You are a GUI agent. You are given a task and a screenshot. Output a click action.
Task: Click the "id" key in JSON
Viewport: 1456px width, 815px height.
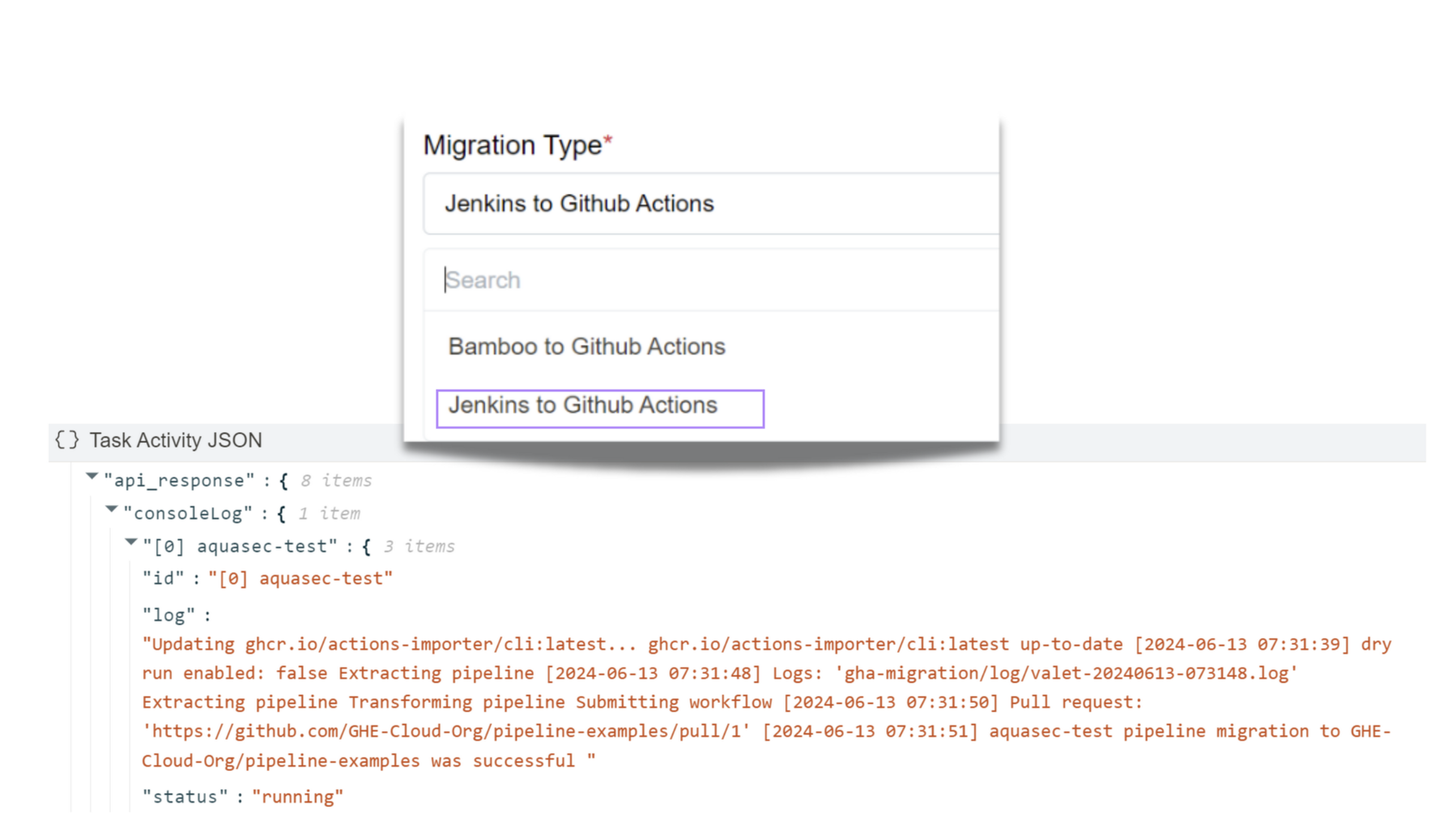tap(163, 579)
